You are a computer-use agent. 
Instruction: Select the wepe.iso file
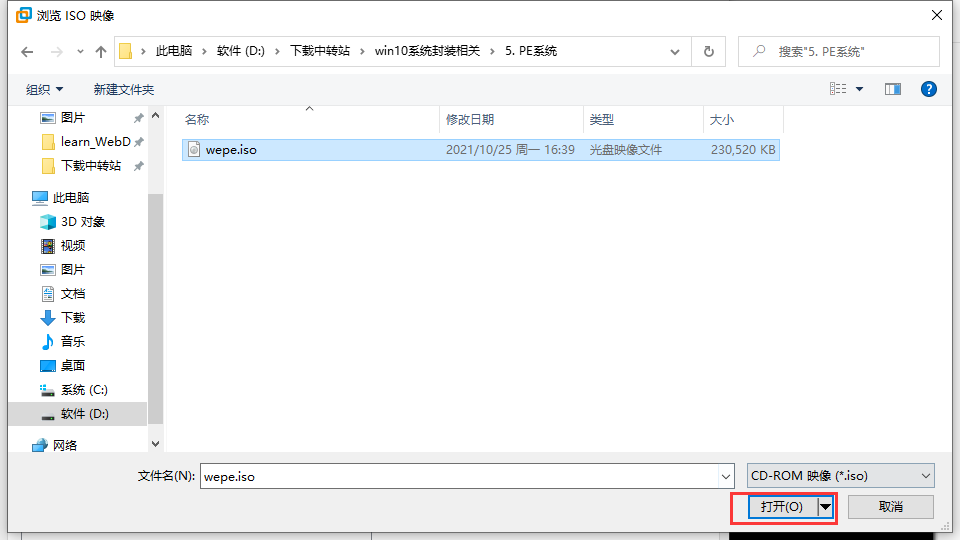coord(231,150)
